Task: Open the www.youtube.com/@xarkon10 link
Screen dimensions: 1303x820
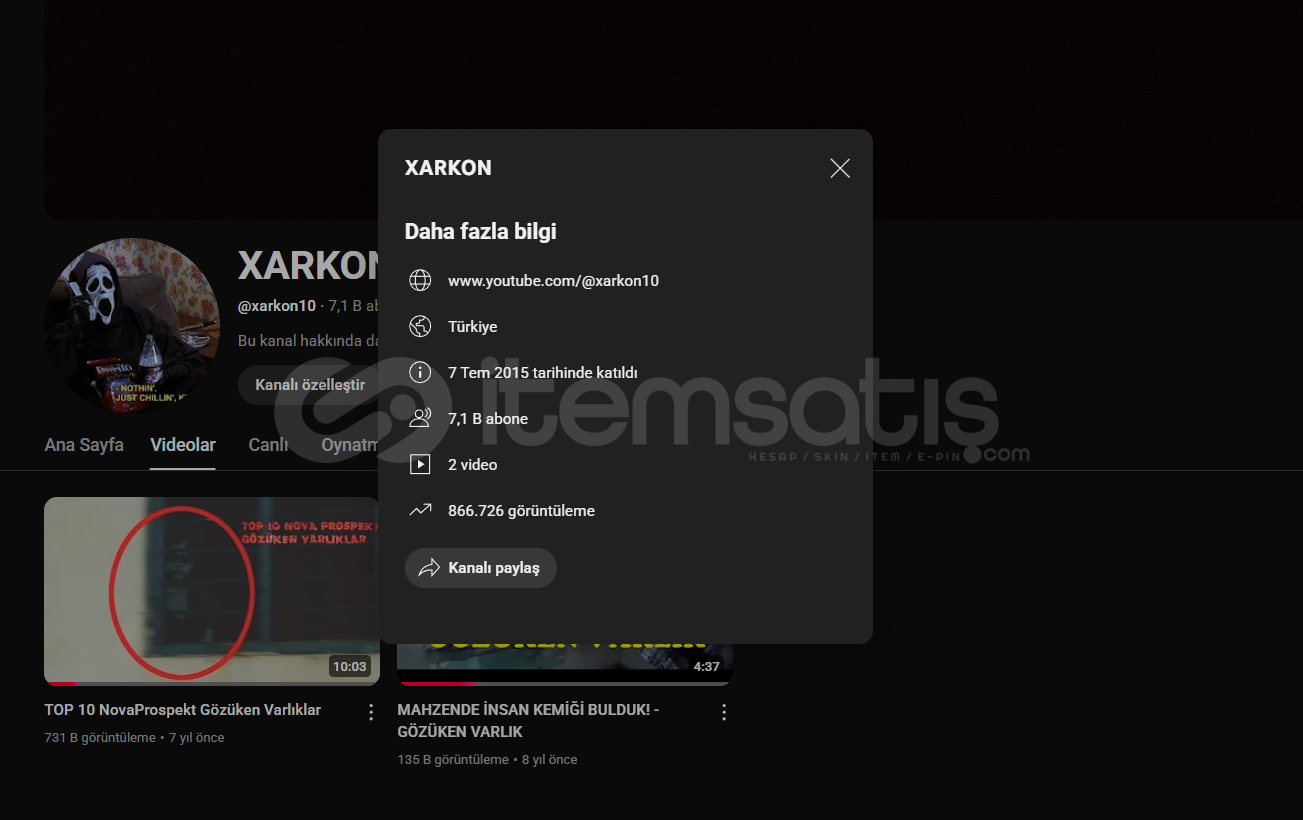Action: 553,281
